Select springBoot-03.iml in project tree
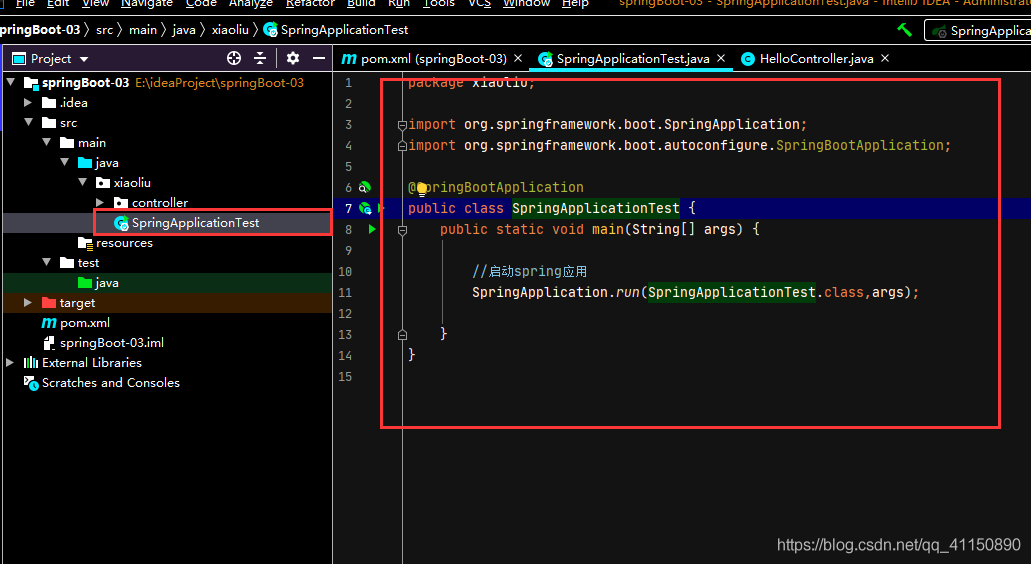1031x564 pixels. tap(112, 342)
